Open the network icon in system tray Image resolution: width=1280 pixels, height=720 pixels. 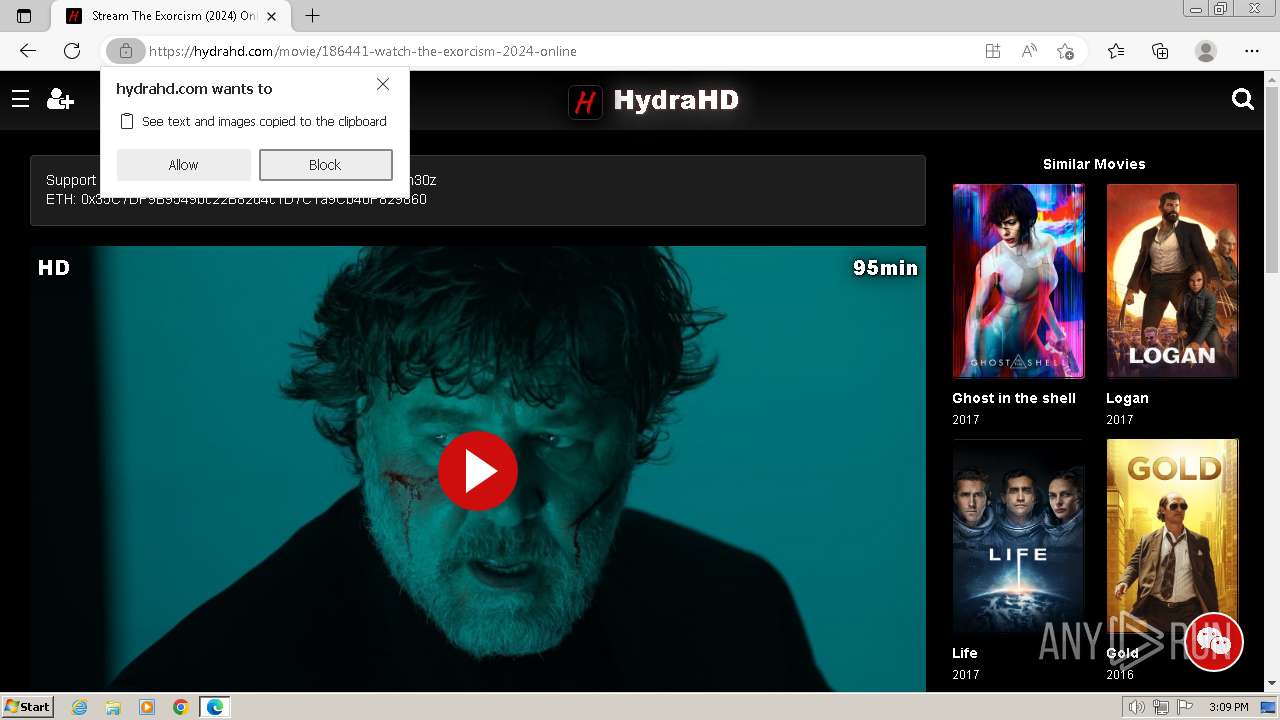(1161, 707)
